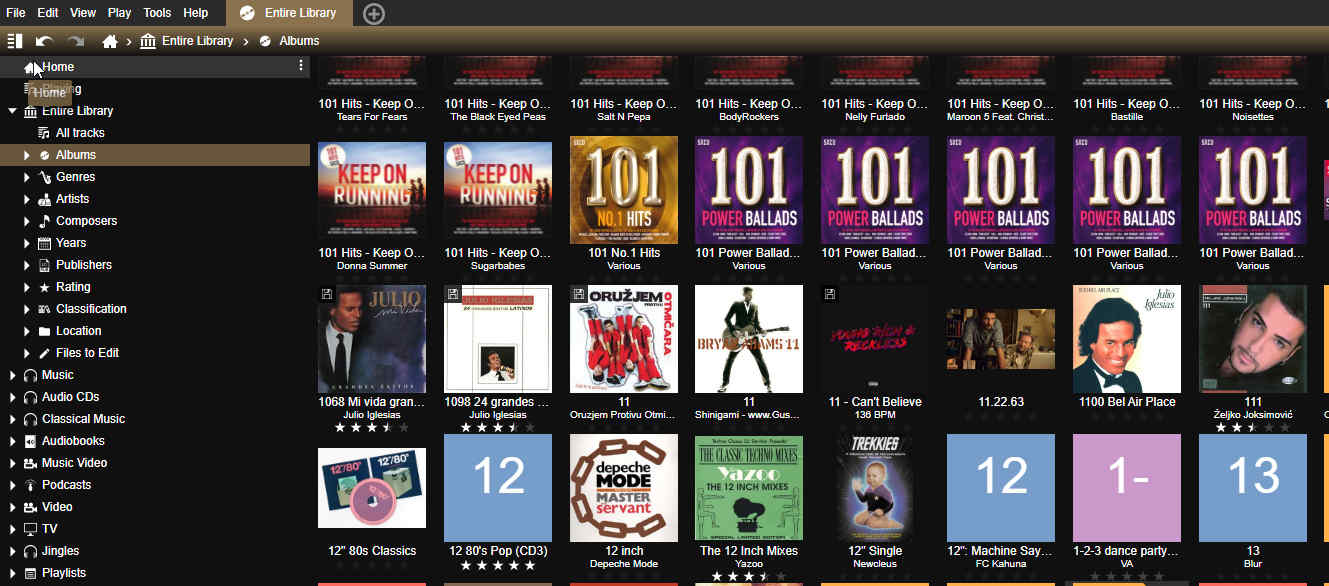Viewport: 1329px width, 586px height.
Task: Expand the Genres node arrow
Action: click(x=27, y=177)
